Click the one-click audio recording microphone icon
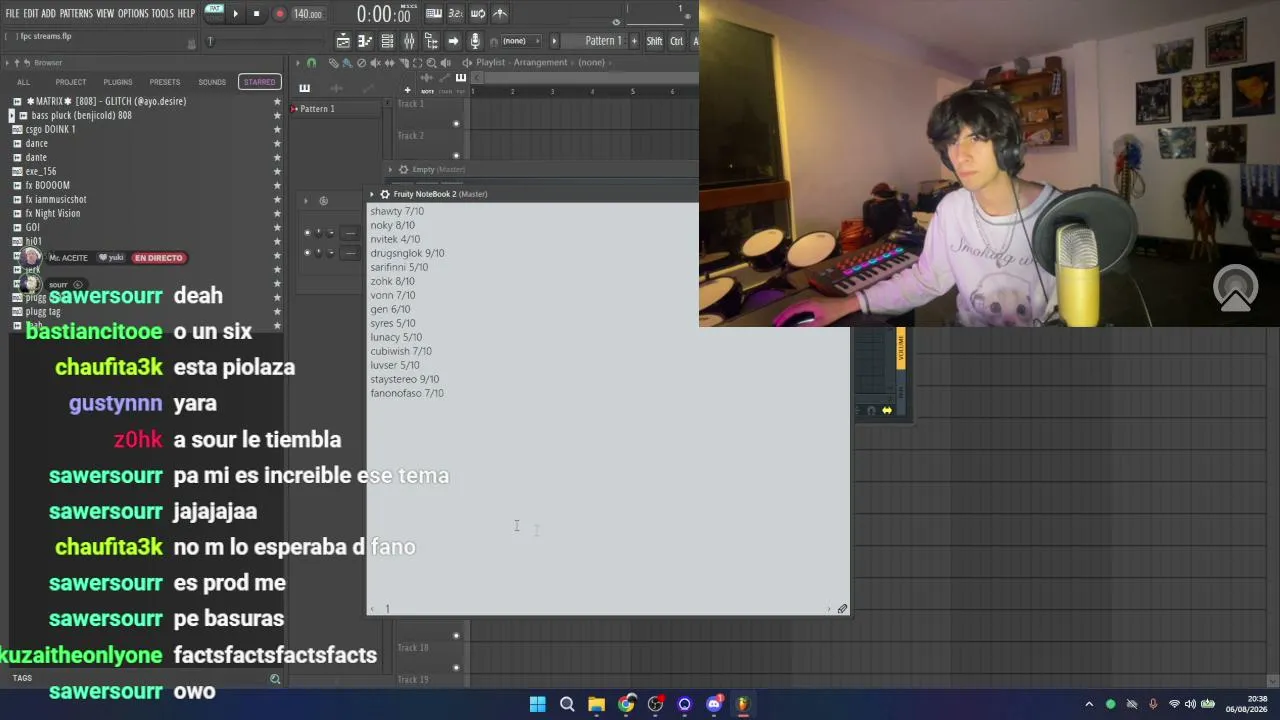This screenshot has width=1280, height=720. (475, 41)
